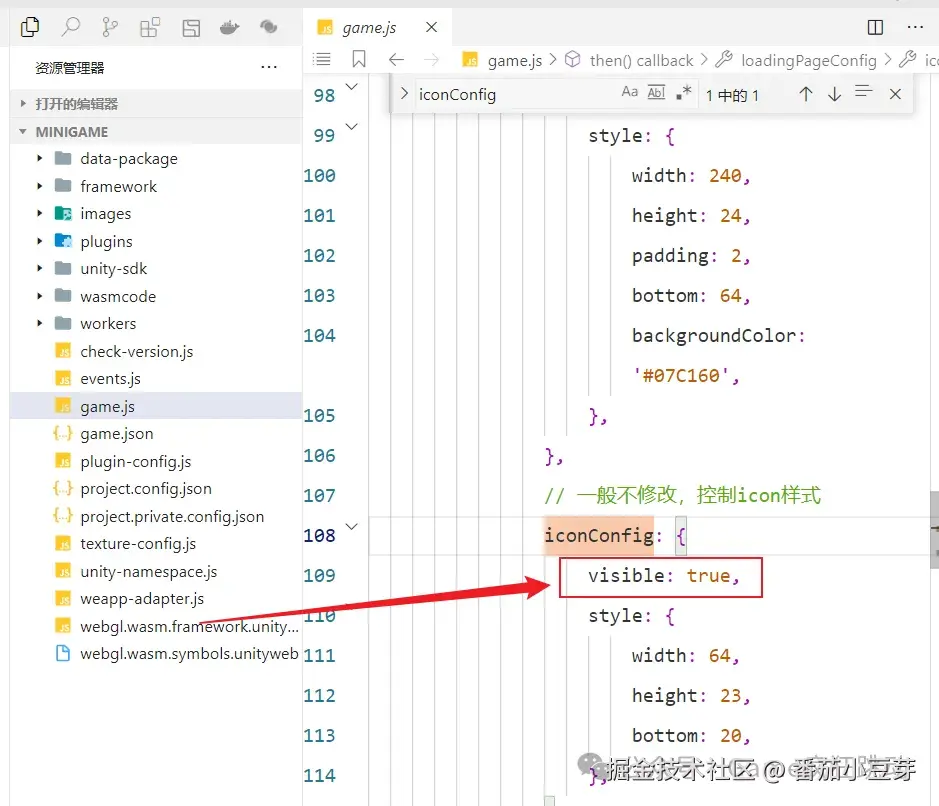Open the explorer panel more actions ellipsis
Screen dimensions: 939x806
(x=269, y=67)
